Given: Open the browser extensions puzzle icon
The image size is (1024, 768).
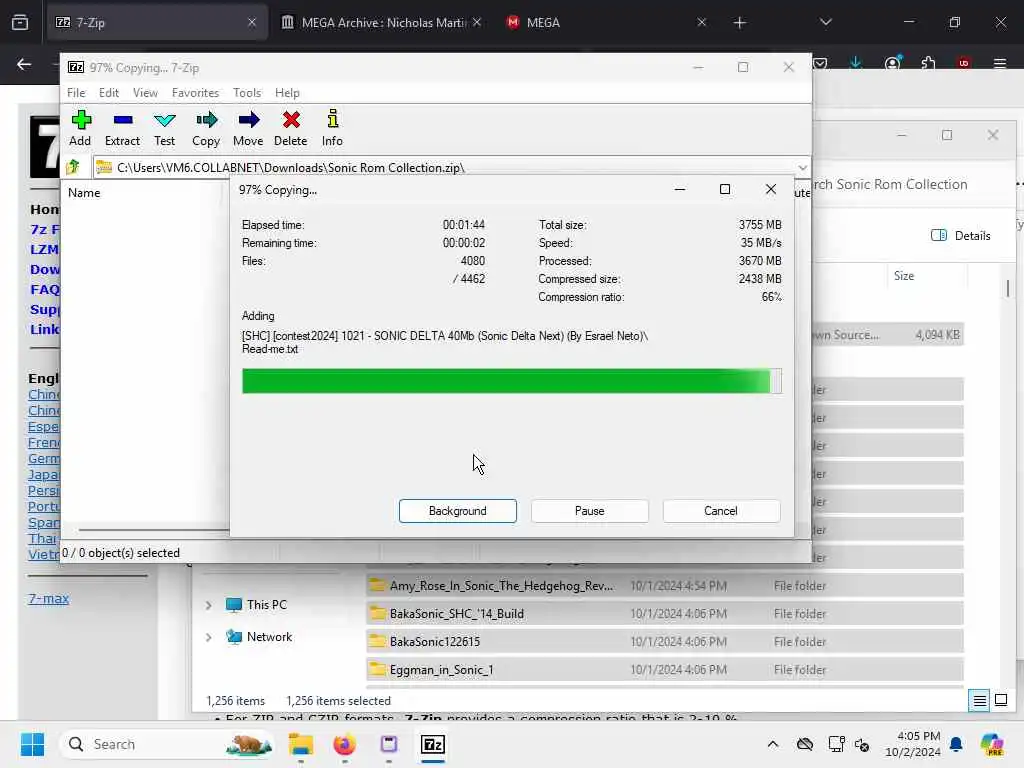Looking at the screenshot, I should click(928, 63).
